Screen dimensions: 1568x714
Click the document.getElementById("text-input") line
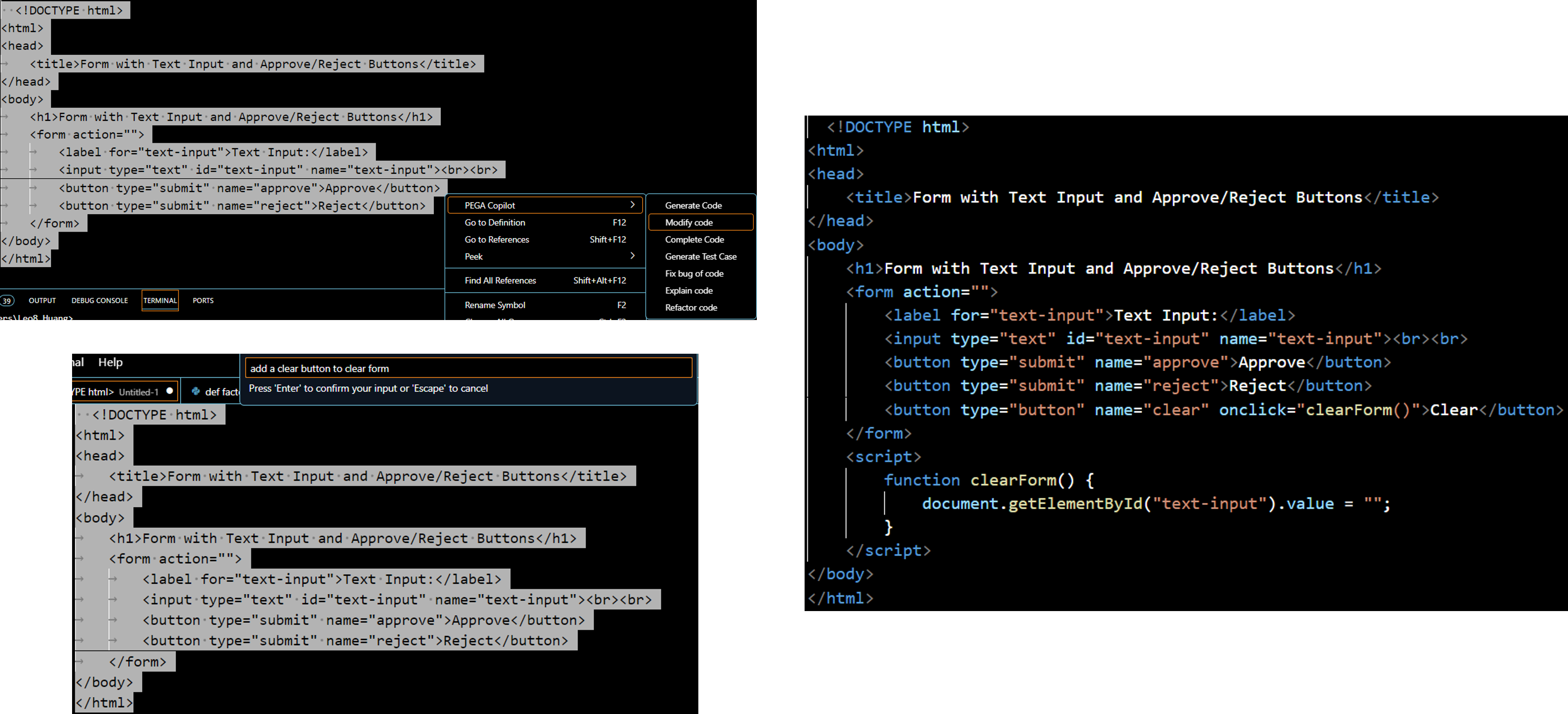pos(1156,504)
